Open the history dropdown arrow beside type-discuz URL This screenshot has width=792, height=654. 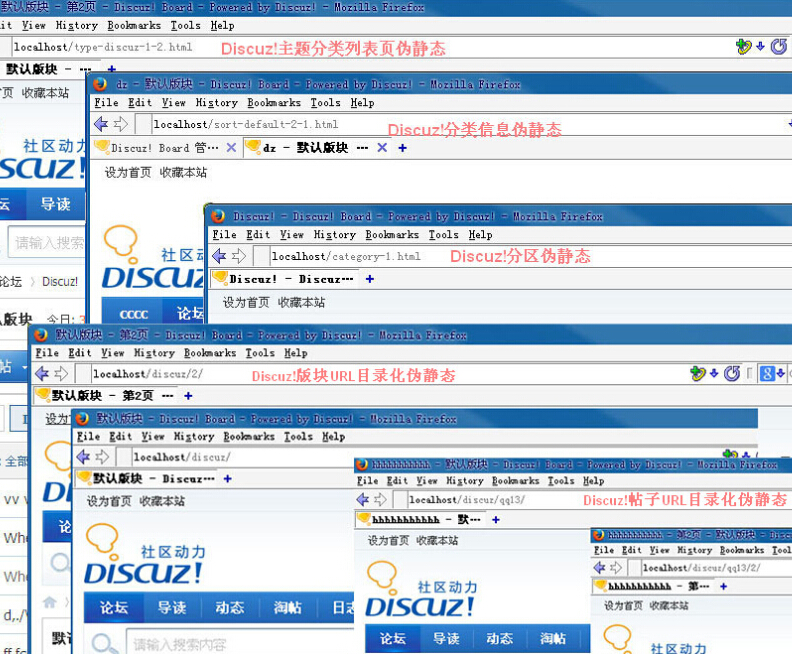[x=760, y=47]
